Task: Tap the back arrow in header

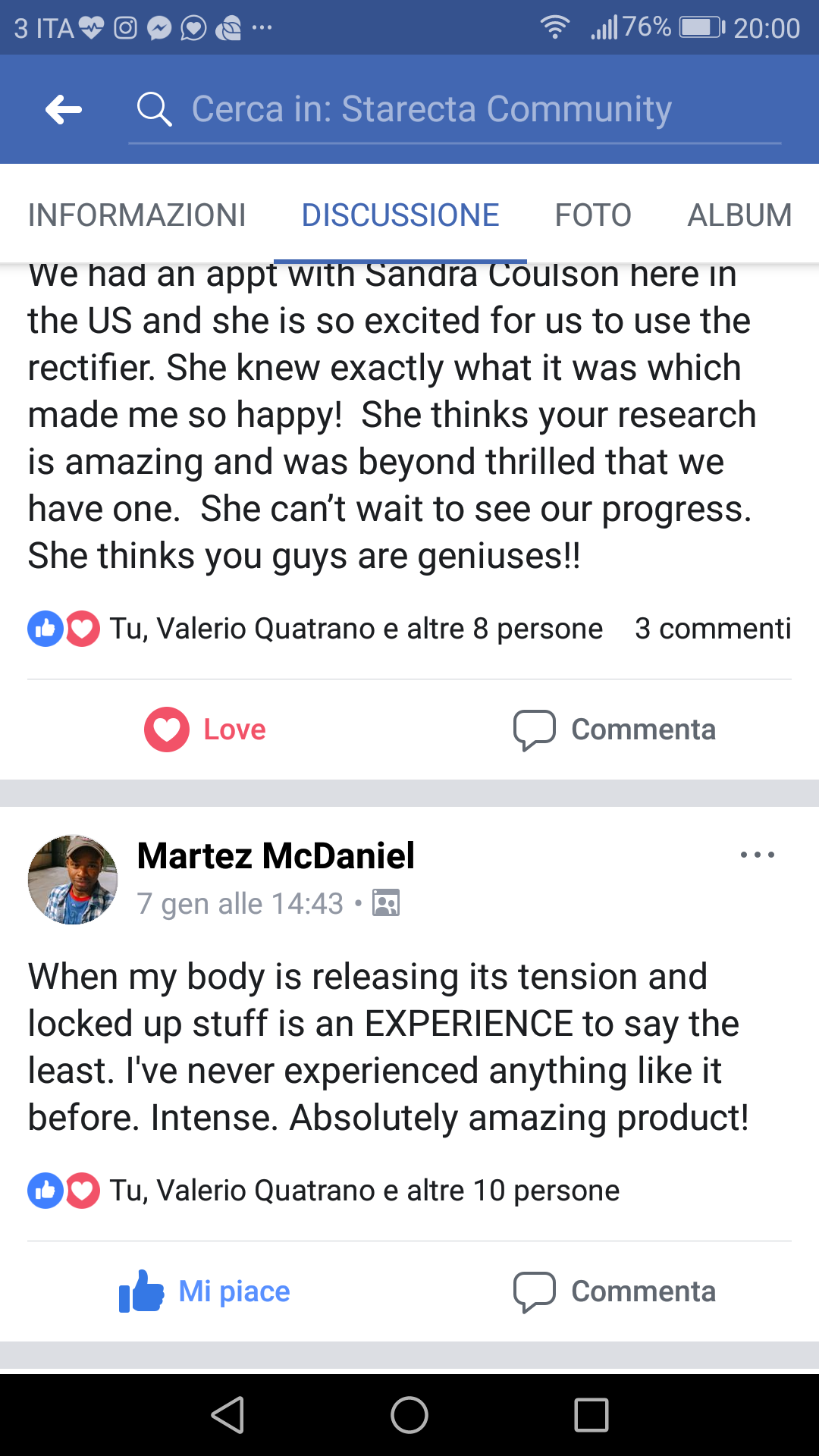Action: pyautogui.click(x=64, y=110)
